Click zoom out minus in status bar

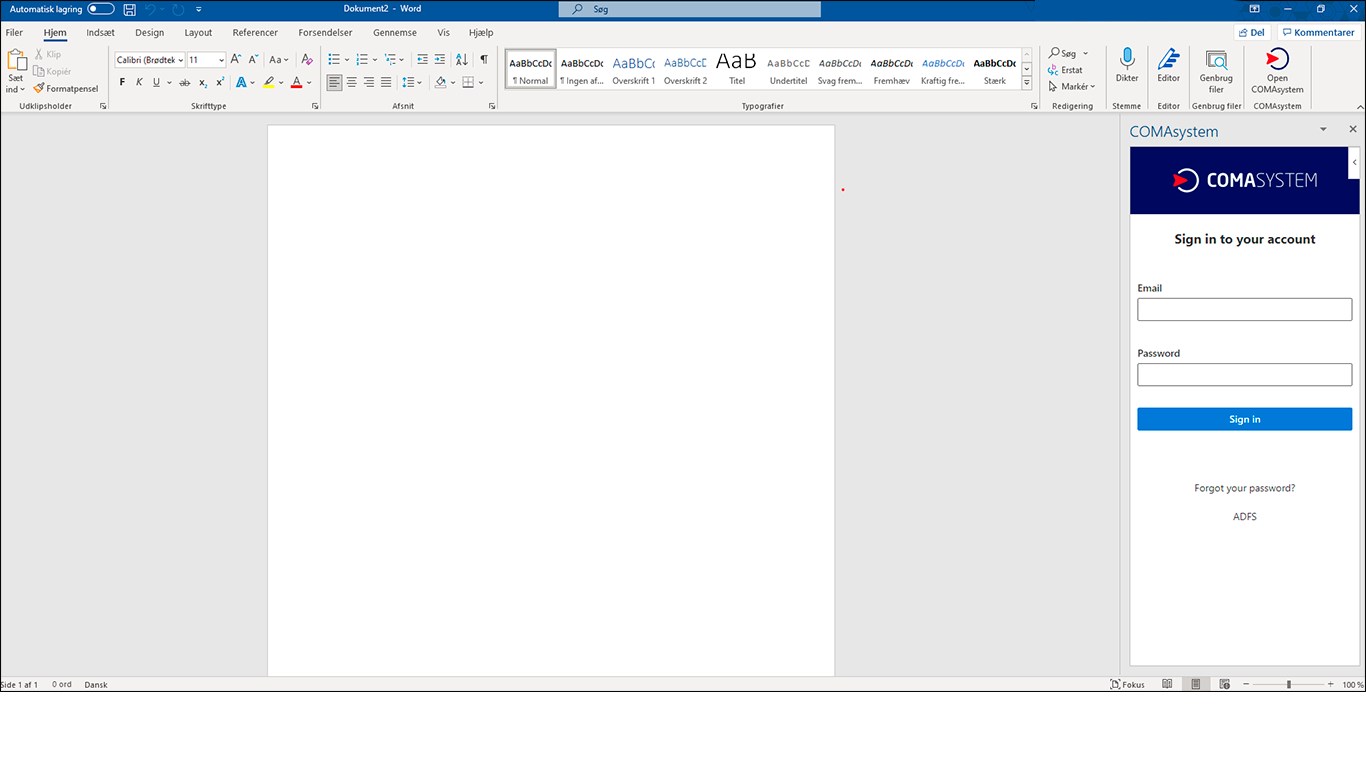coord(1246,684)
